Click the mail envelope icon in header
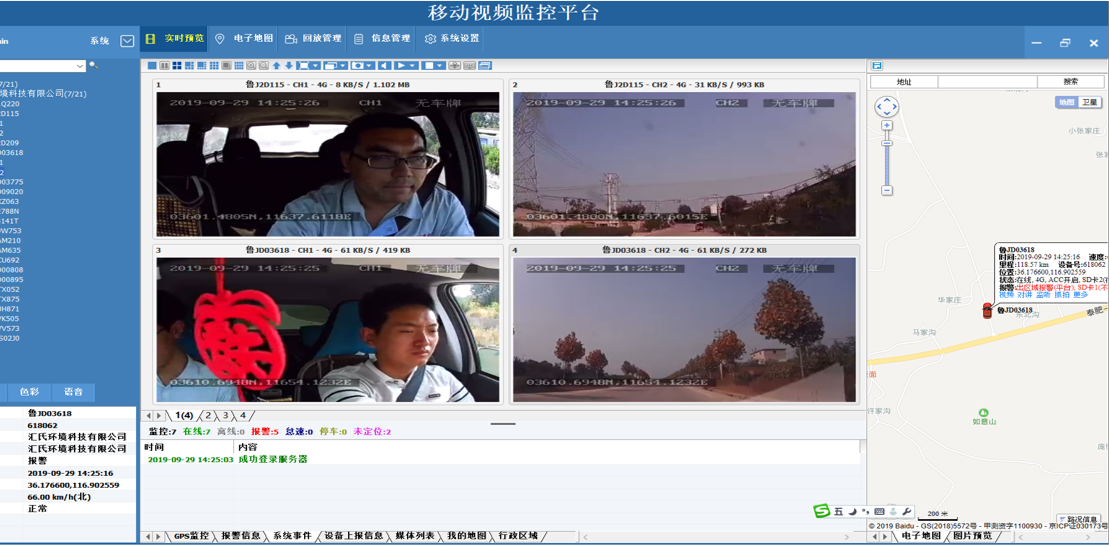 tap(127, 41)
